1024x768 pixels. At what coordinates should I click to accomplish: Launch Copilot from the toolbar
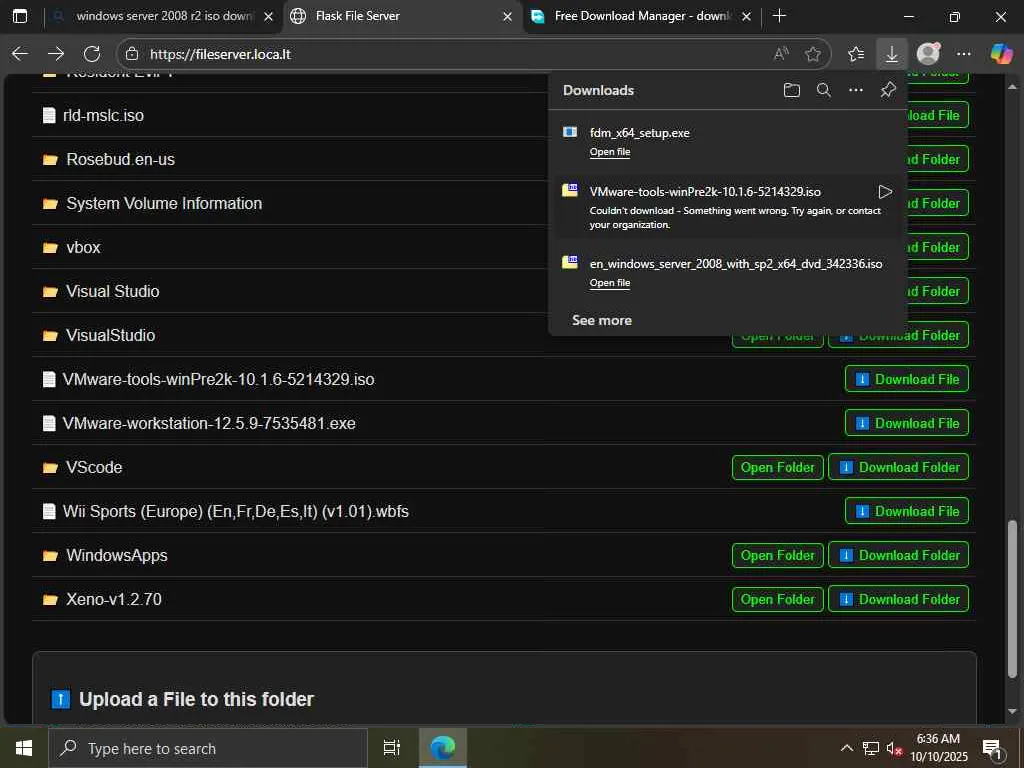point(1000,54)
